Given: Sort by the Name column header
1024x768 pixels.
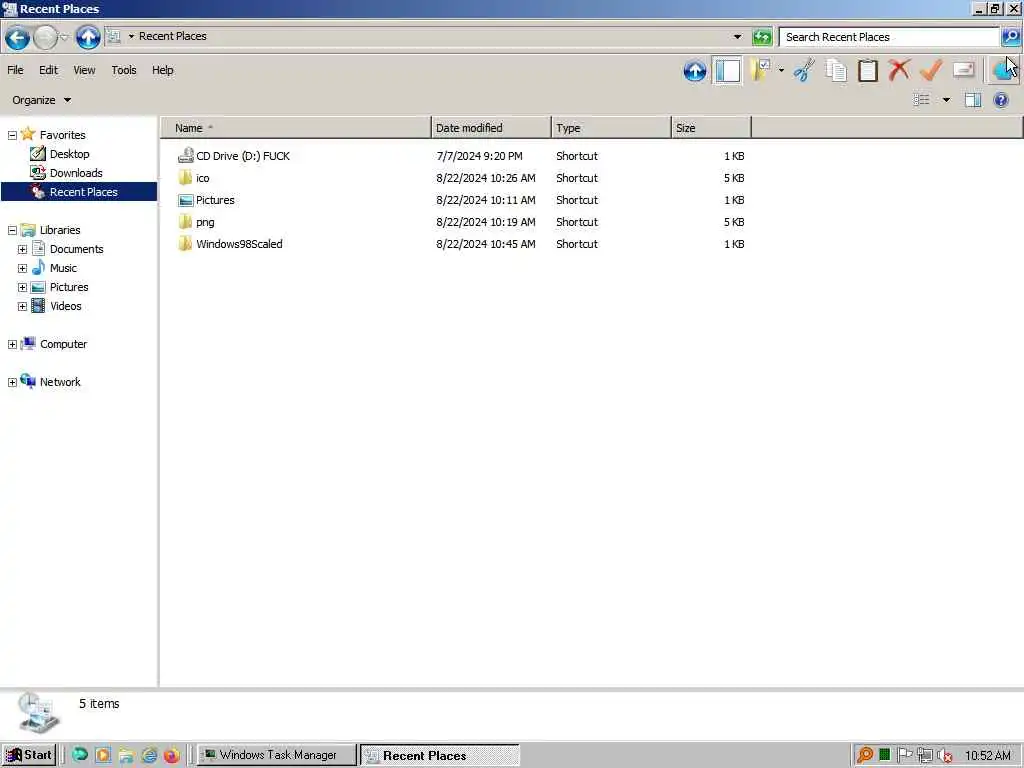Looking at the screenshot, I should [x=296, y=128].
